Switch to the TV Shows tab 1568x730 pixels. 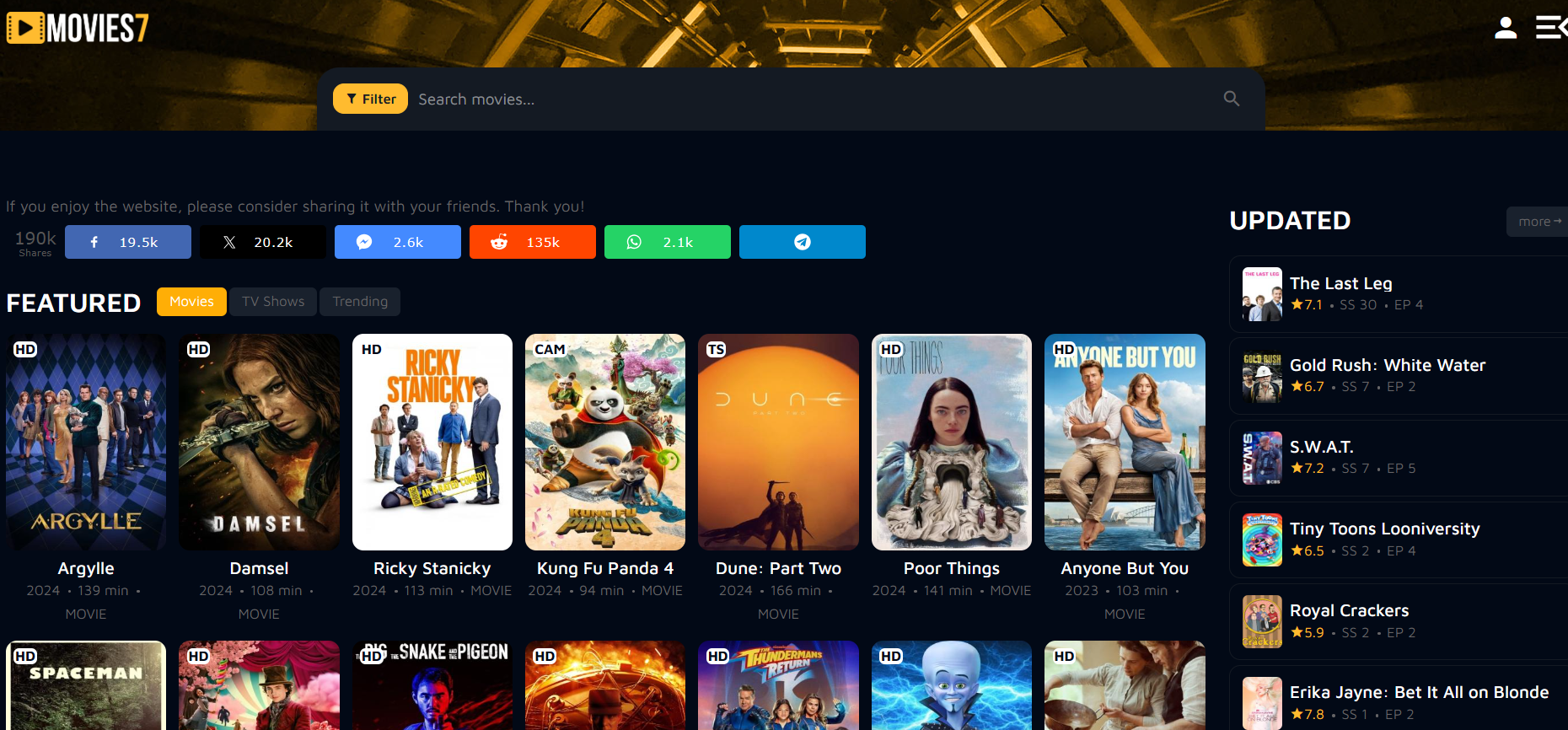coord(273,302)
